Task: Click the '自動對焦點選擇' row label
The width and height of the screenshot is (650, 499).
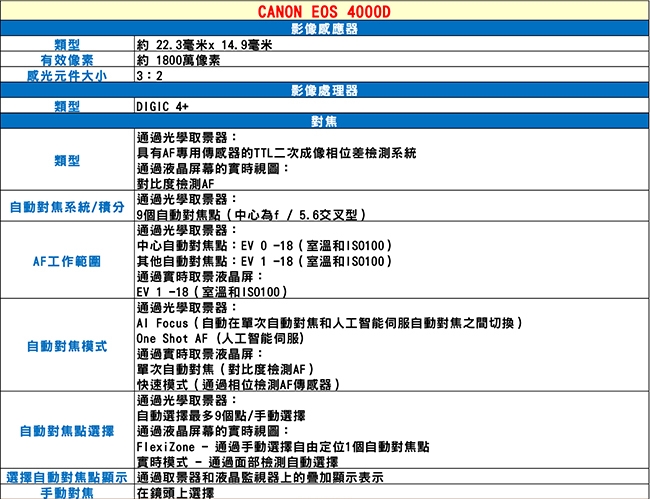Action: coord(67,431)
